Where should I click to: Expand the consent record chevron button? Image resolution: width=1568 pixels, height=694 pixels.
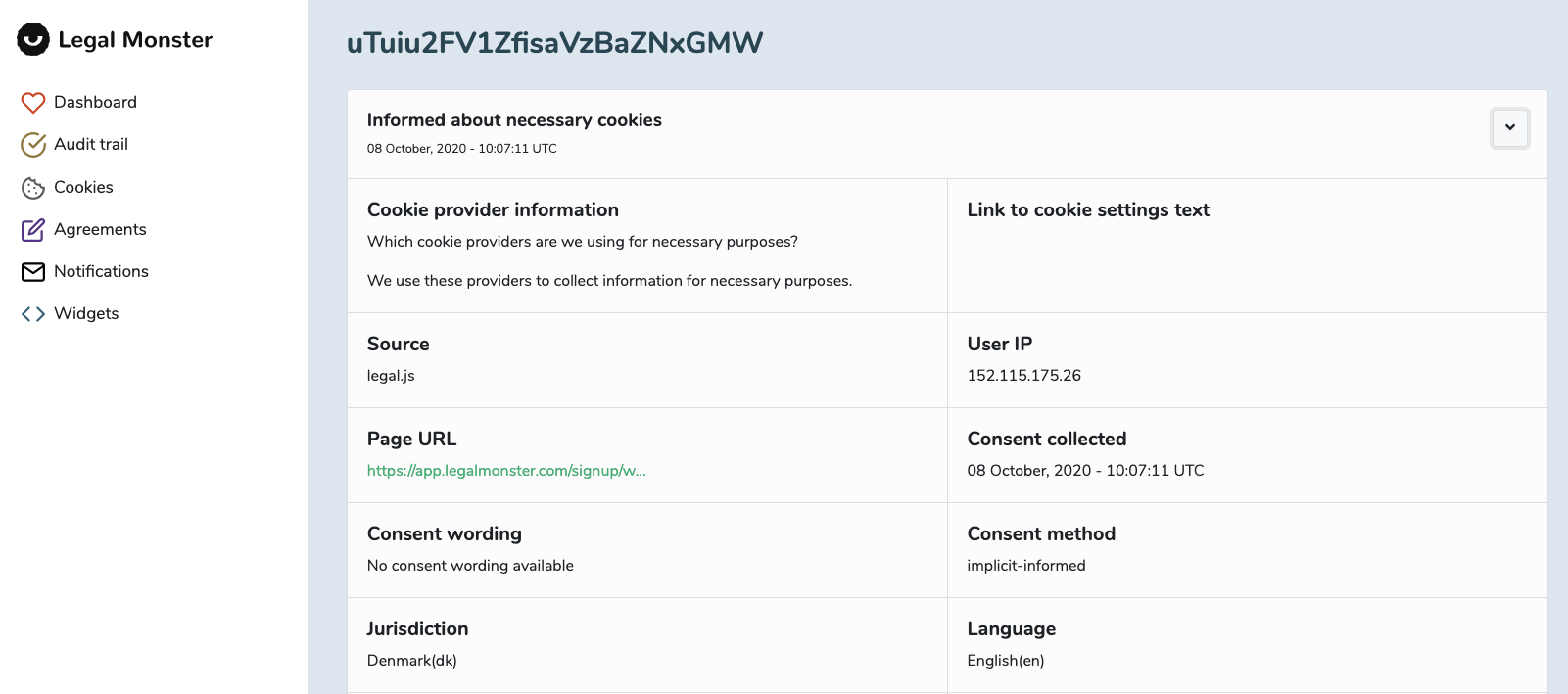pyautogui.click(x=1509, y=127)
